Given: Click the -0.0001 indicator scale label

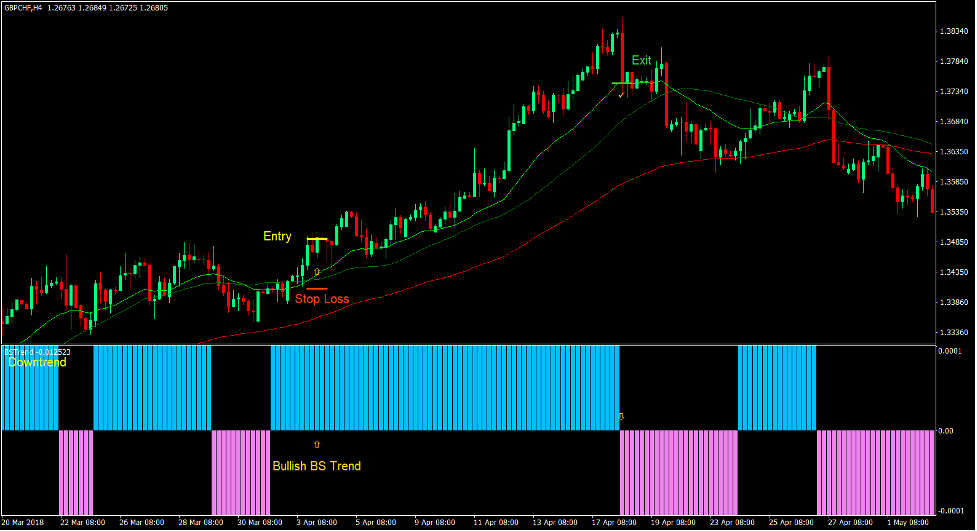Looking at the screenshot, I should (x=951, y=511).
